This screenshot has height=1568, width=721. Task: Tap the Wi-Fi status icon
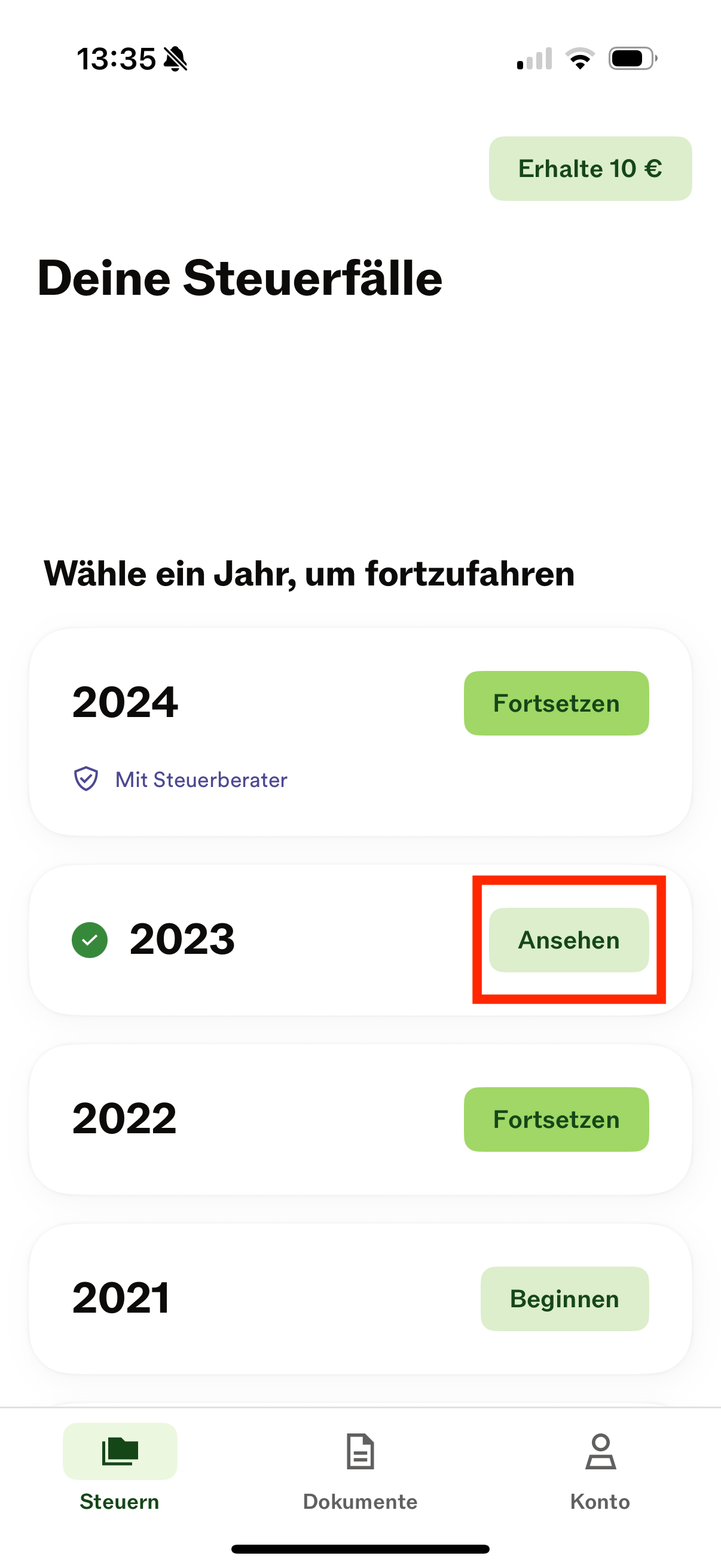click(x=580, y=59)
